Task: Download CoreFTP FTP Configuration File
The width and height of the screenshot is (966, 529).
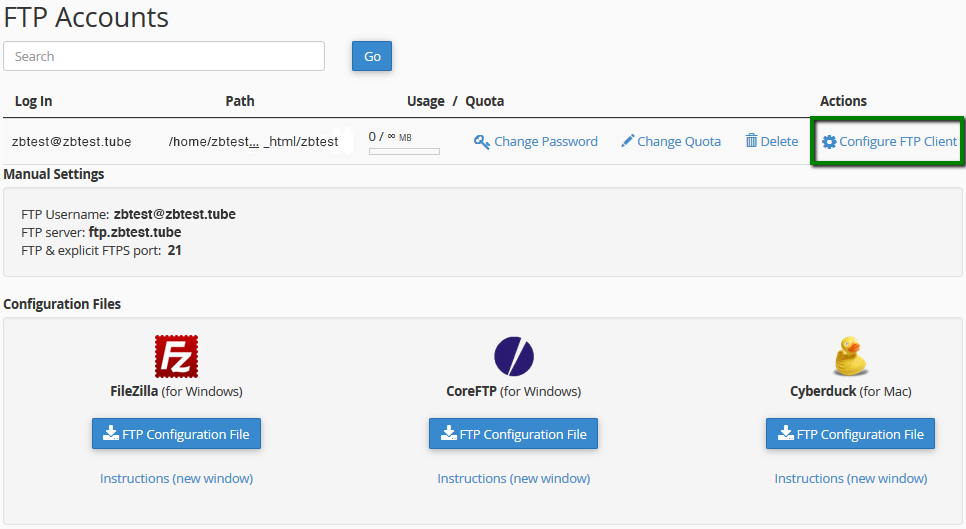Action: click(x=513, y=434)
